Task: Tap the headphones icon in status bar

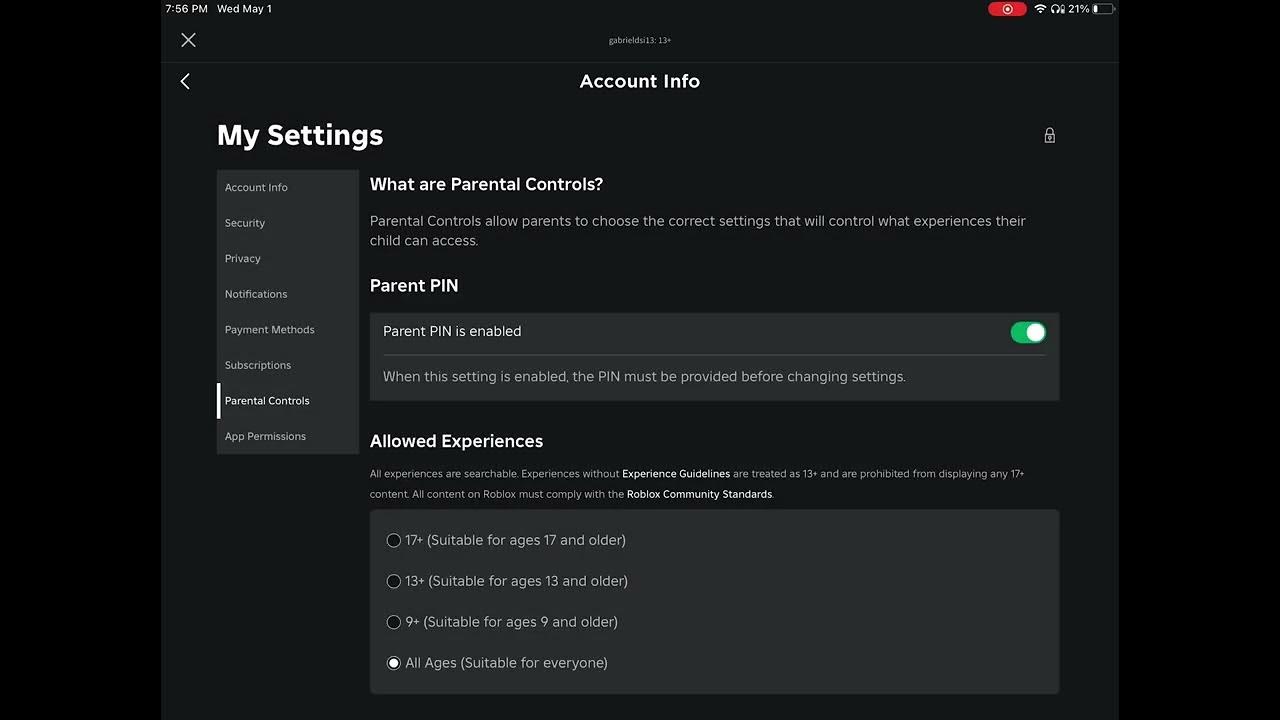Action: point(1057,9)
